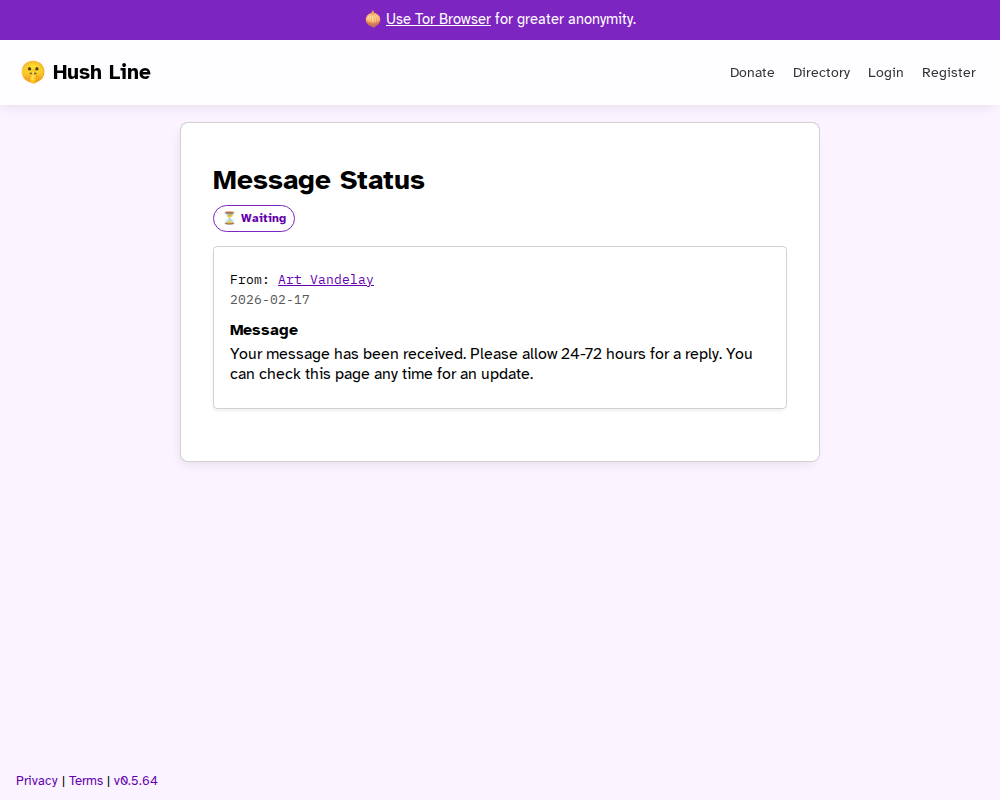Click the shushing face emoji logo
1000x800 pixels.
(x=33, y=72)
